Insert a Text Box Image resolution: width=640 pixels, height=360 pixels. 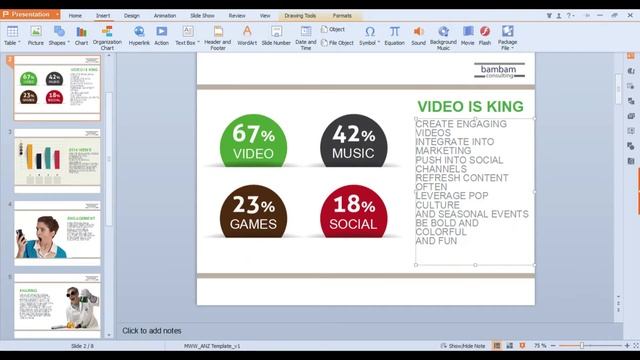click(x=187, y=35)
